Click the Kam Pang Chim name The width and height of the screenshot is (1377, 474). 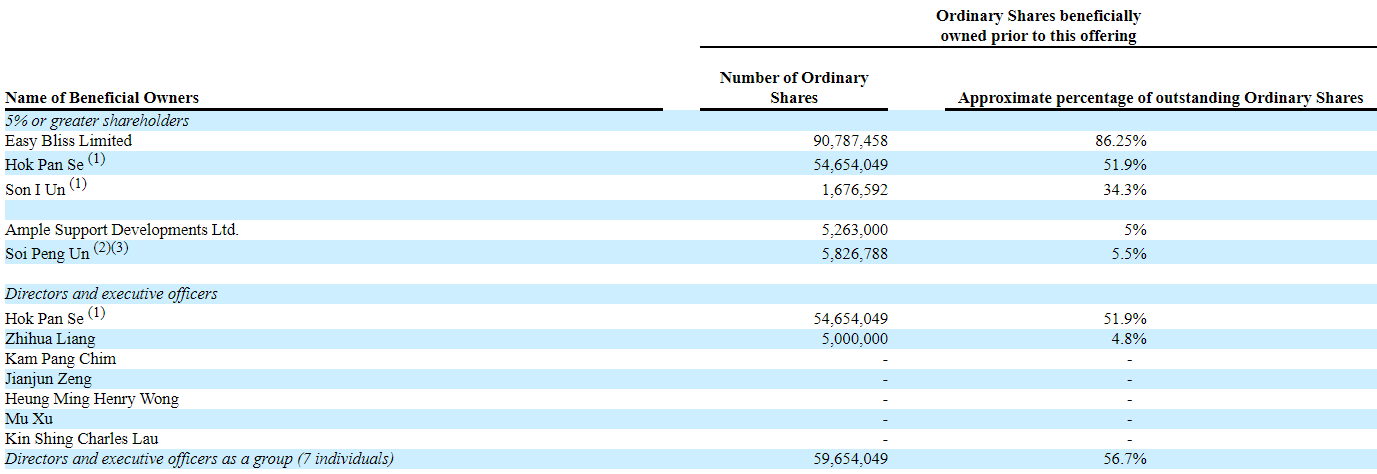click(x=61, y=359)
